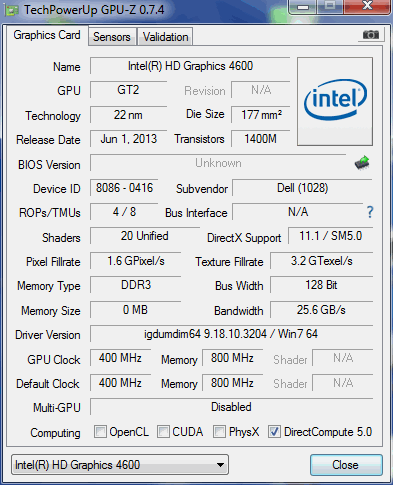Open the Validation tab
The image size is (393, 485).
165,37
